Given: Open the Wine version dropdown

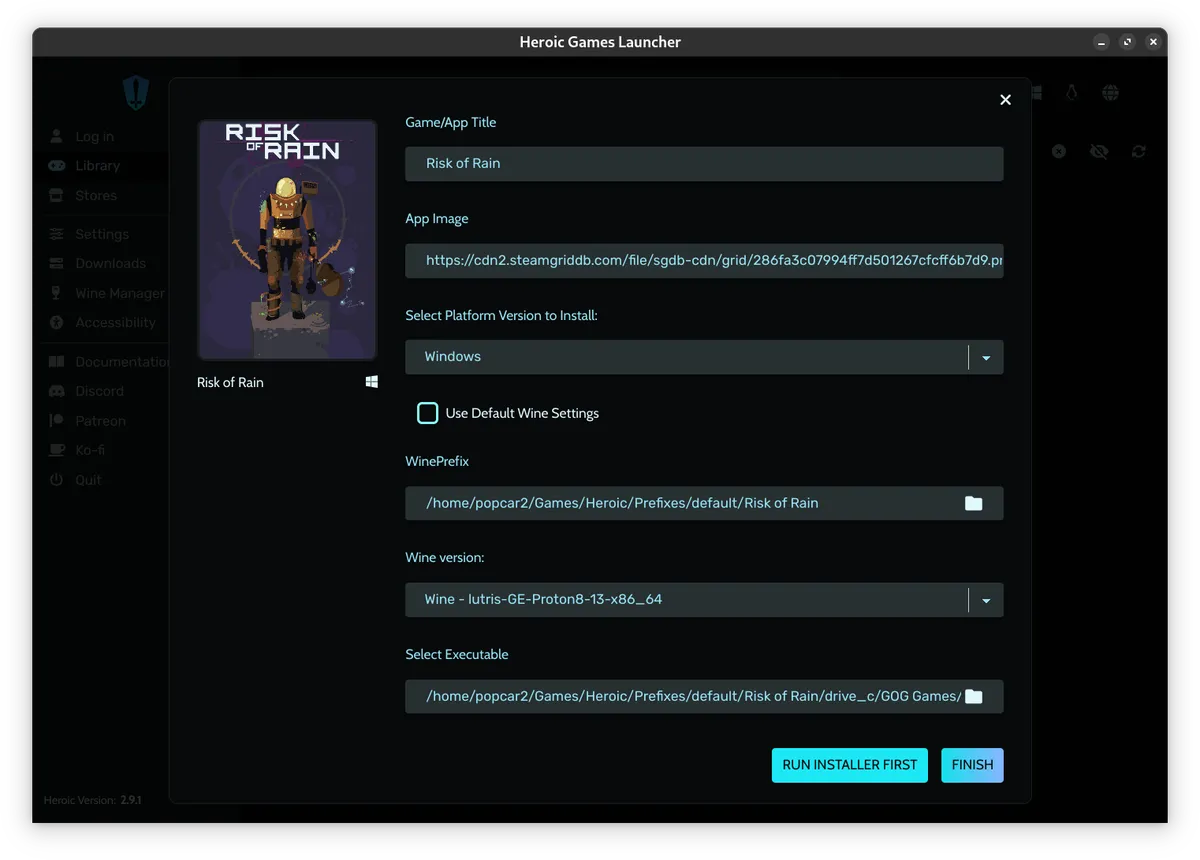Looking at the screenshot, I should click(x=704, y=600).
